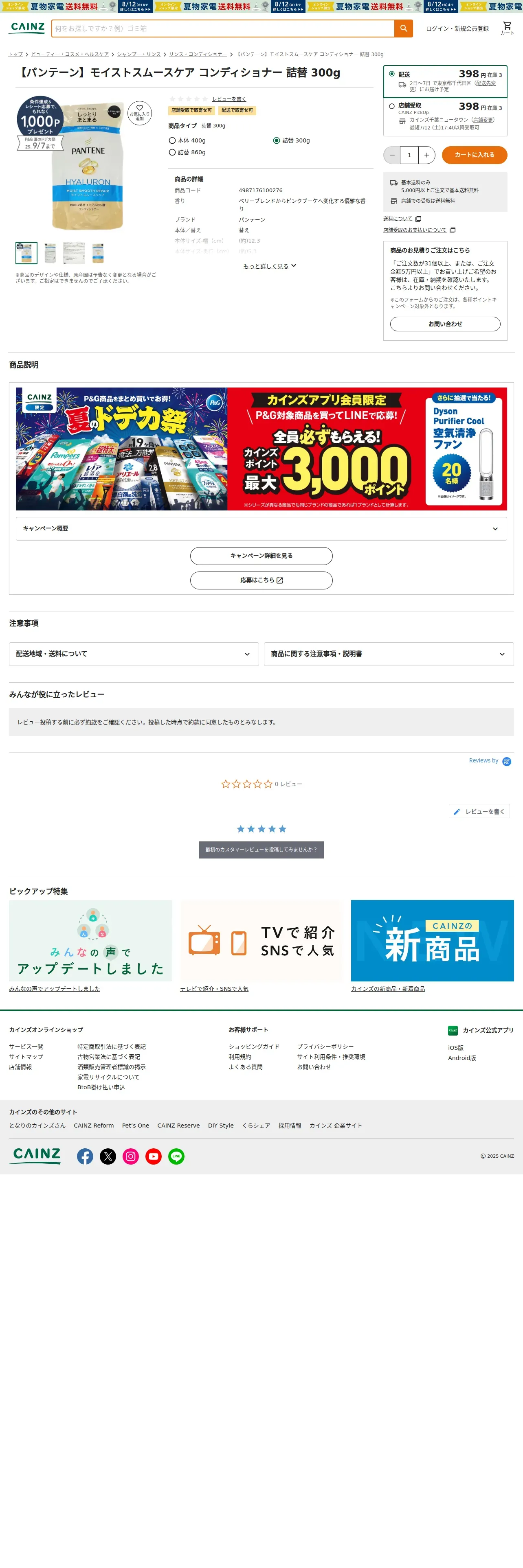Open シャンプー・リンス breadcrumb
Screen dimensions: 523x1568
click(139, 54)
